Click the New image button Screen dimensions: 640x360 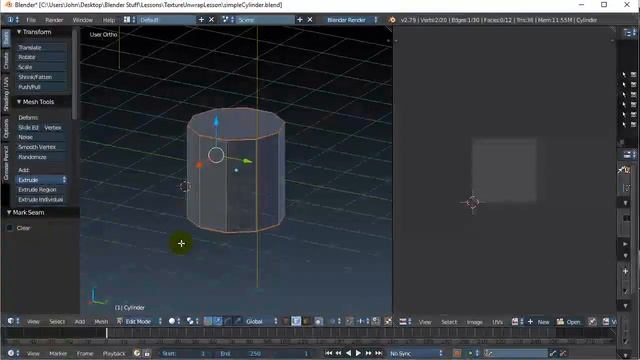pyautogui.click(x=539, y=322)
